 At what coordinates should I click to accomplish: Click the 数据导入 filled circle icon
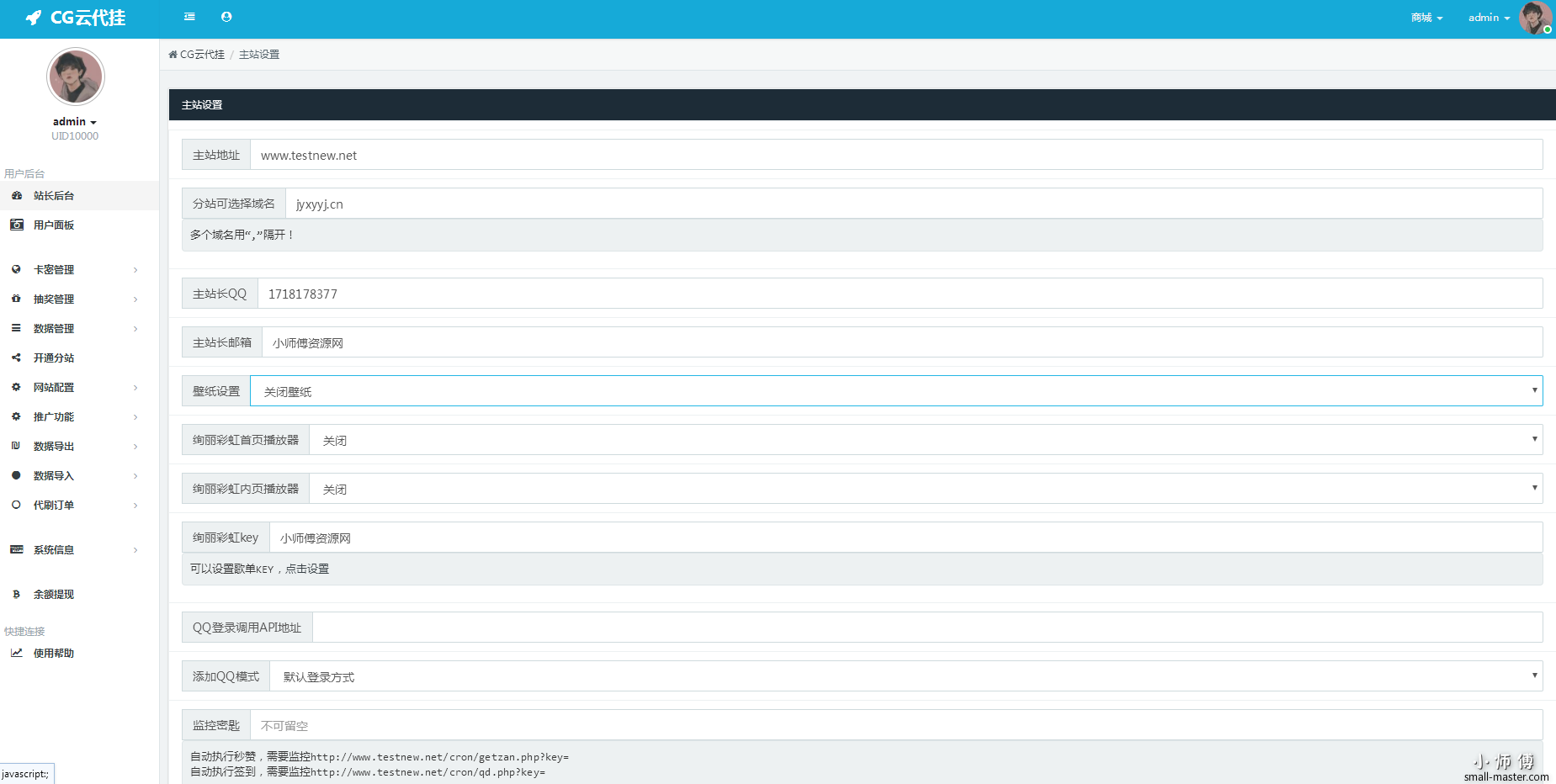[x=16, y=475]
